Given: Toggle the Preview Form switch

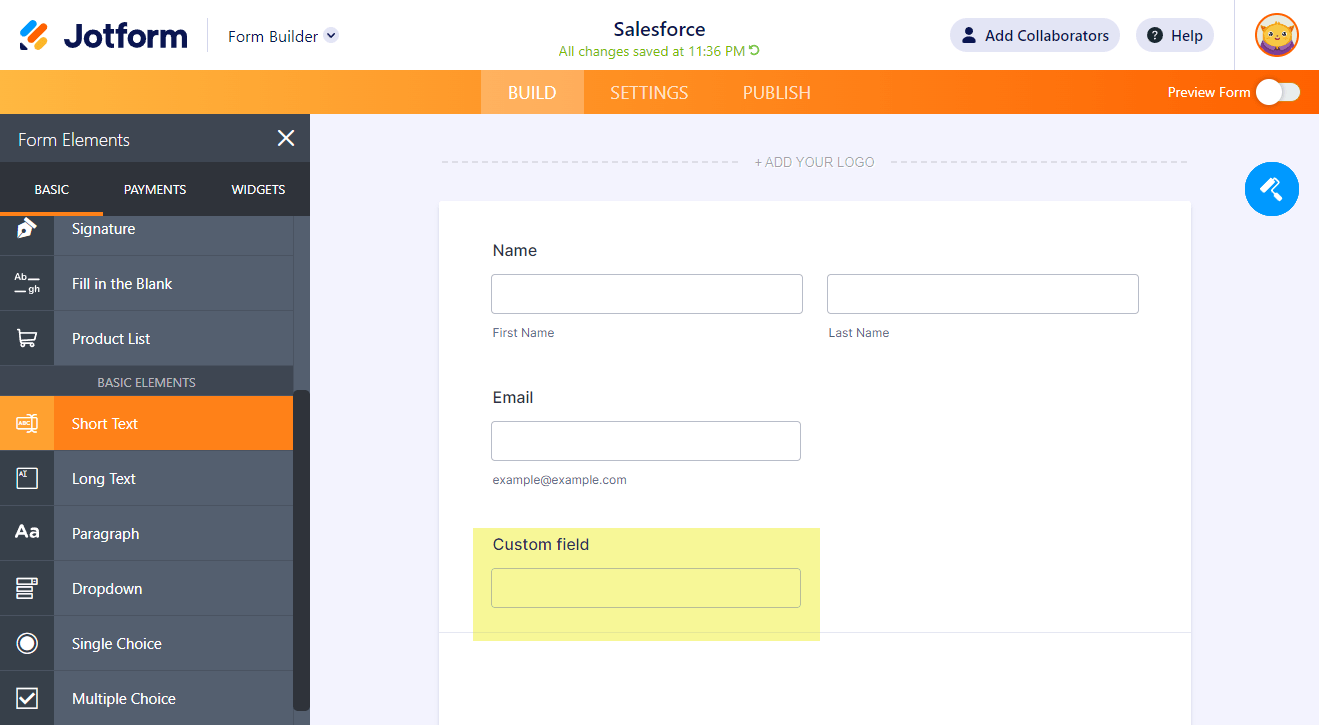Looking at the screenshot, I should (1278, 92).
